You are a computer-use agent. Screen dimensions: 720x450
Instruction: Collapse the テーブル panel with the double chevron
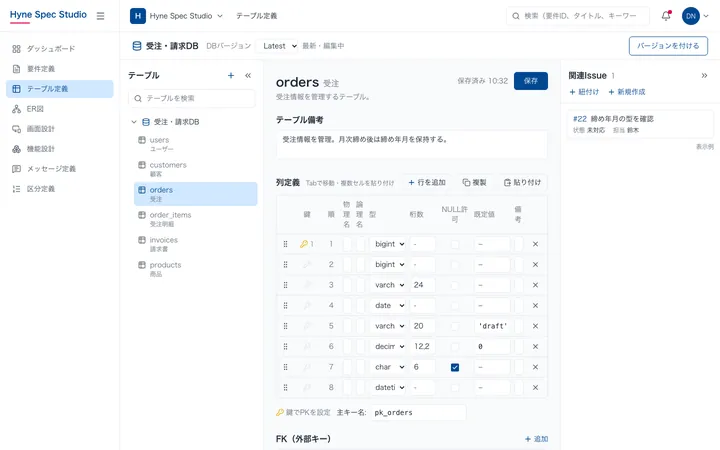coord(248,75)
